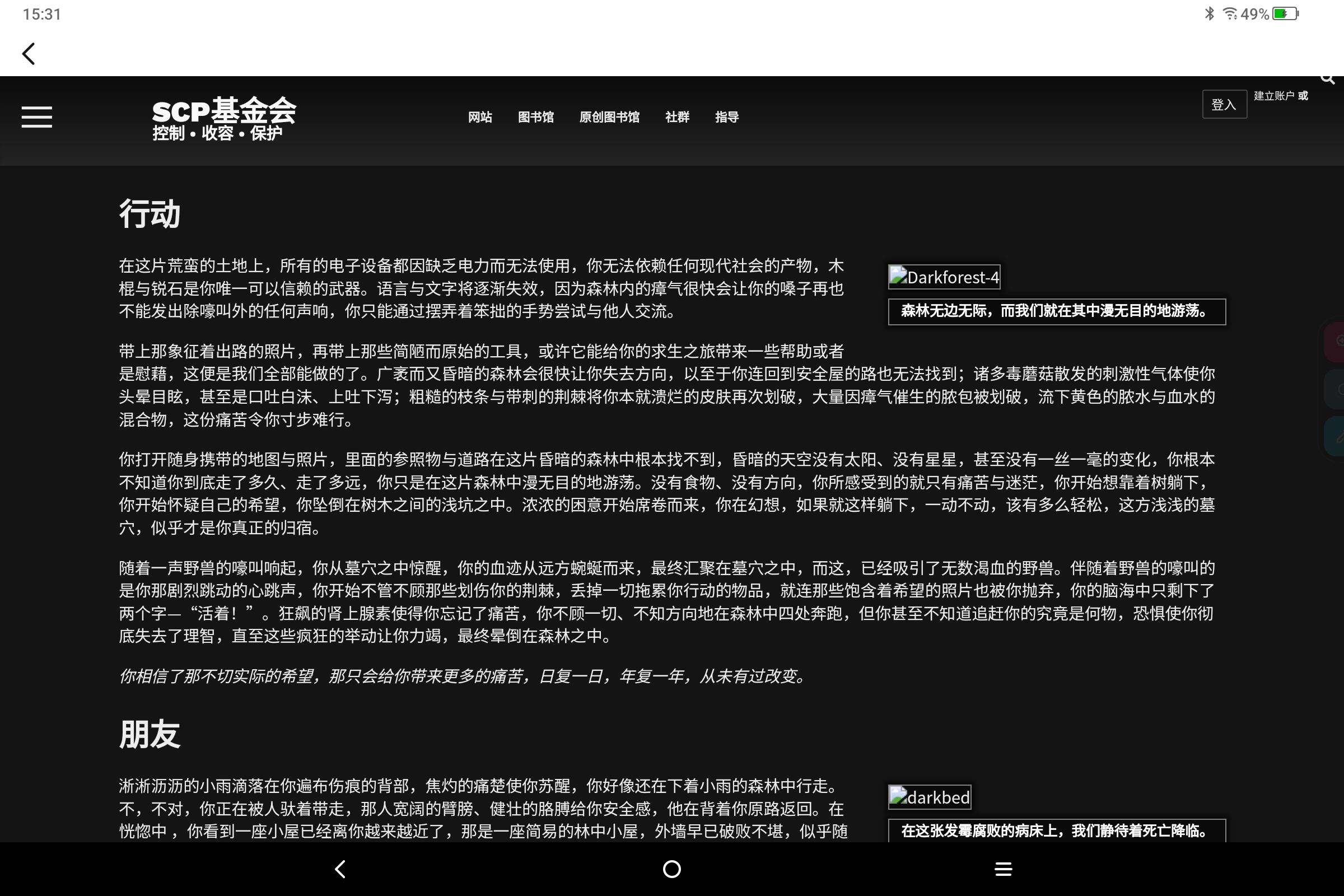Click the battery indicator in status bar
1344x896 pixels.
(1286, 13)
